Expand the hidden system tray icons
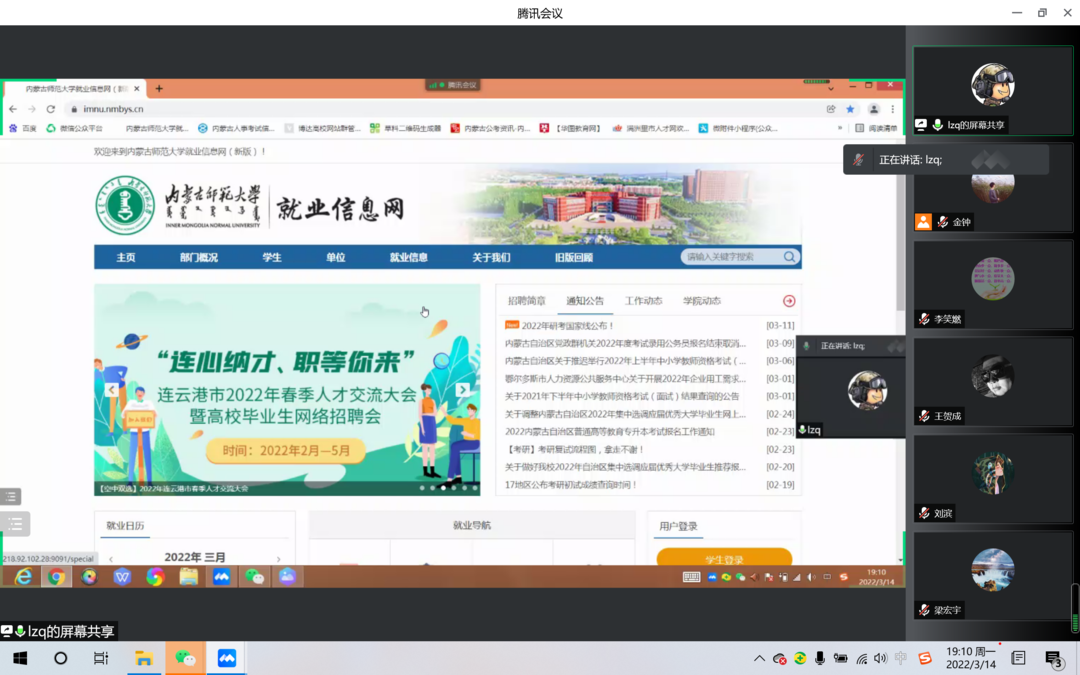1080x675 pixels. tap(759, 658)
